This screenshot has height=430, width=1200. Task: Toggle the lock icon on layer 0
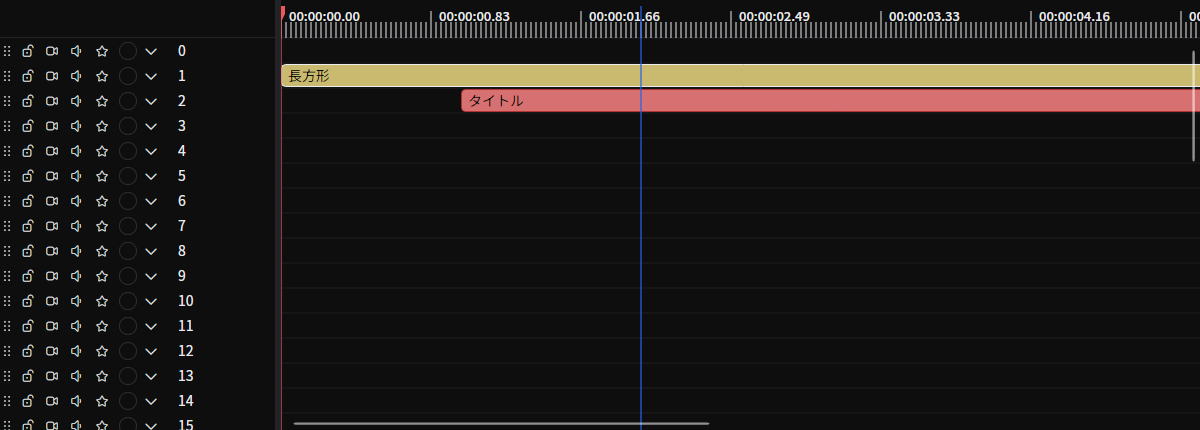(x=28, y=51)
